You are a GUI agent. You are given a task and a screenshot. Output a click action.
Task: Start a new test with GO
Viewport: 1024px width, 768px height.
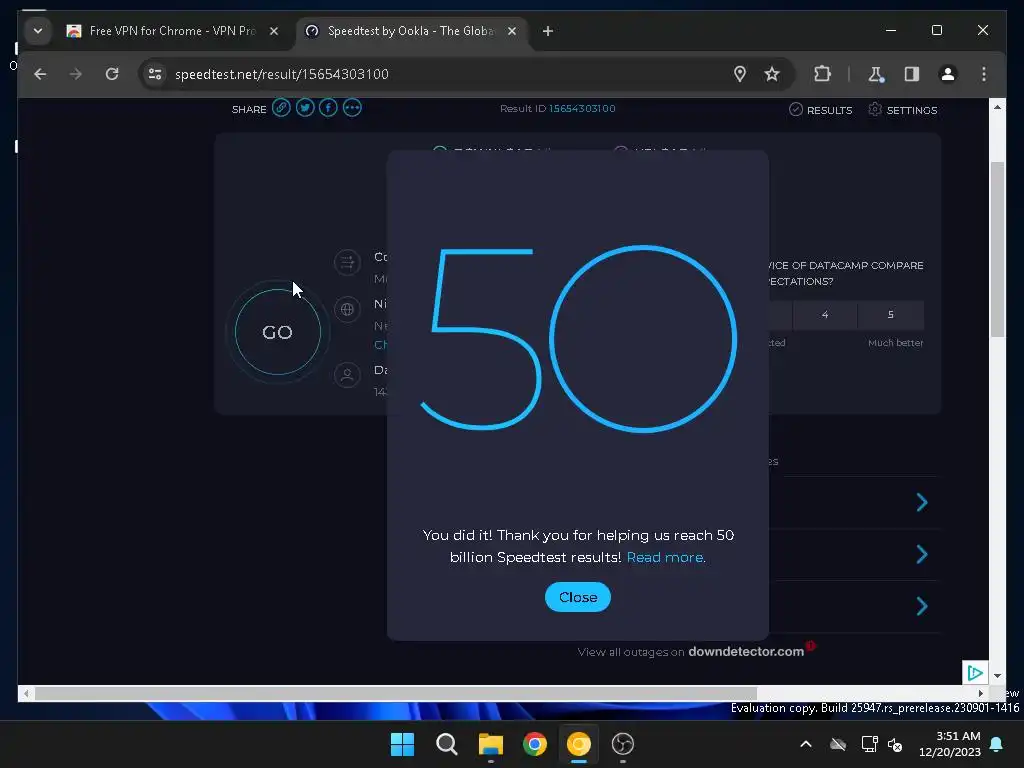click(278, 332)
